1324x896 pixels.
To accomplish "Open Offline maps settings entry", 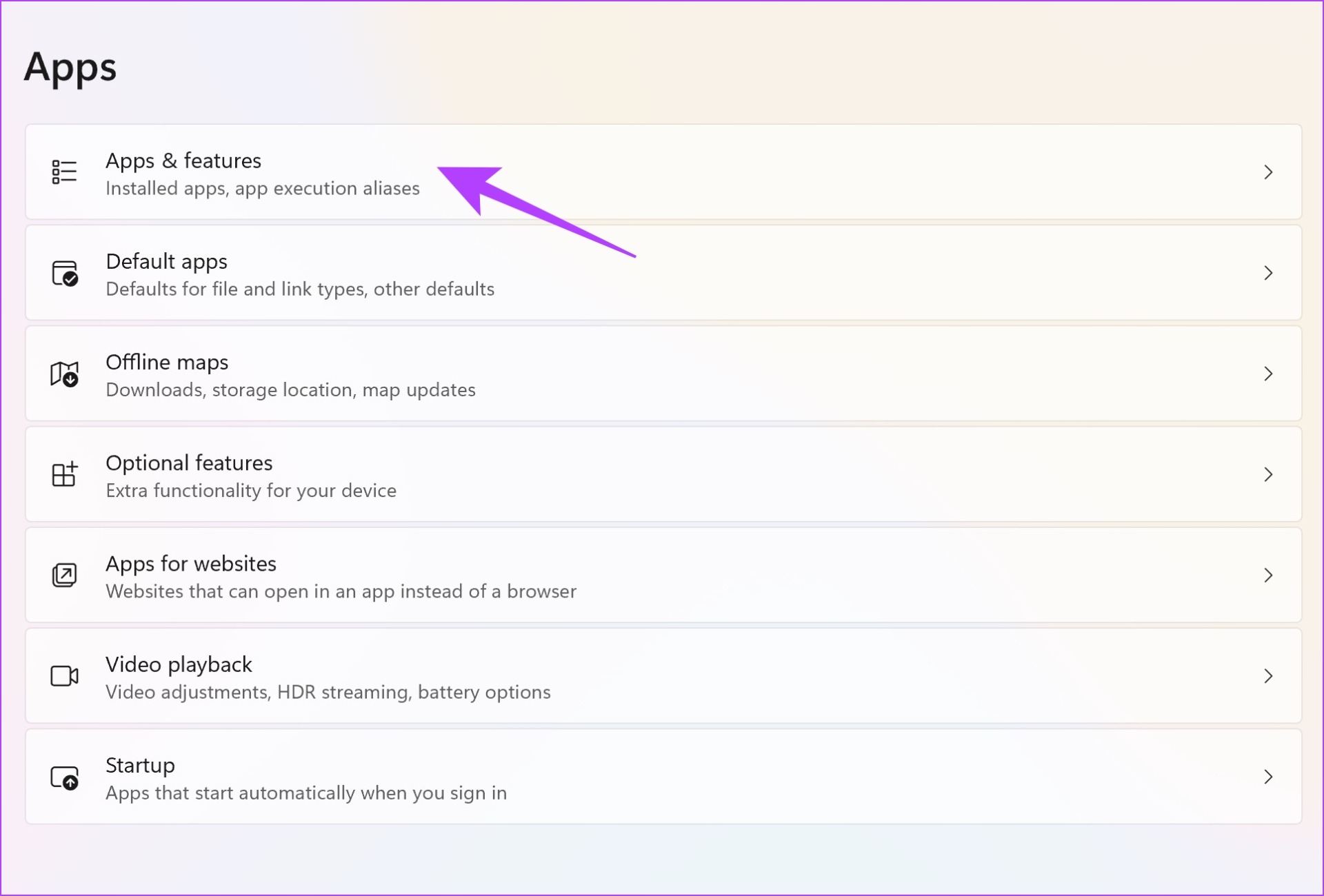I will click(x=663, y=374).
